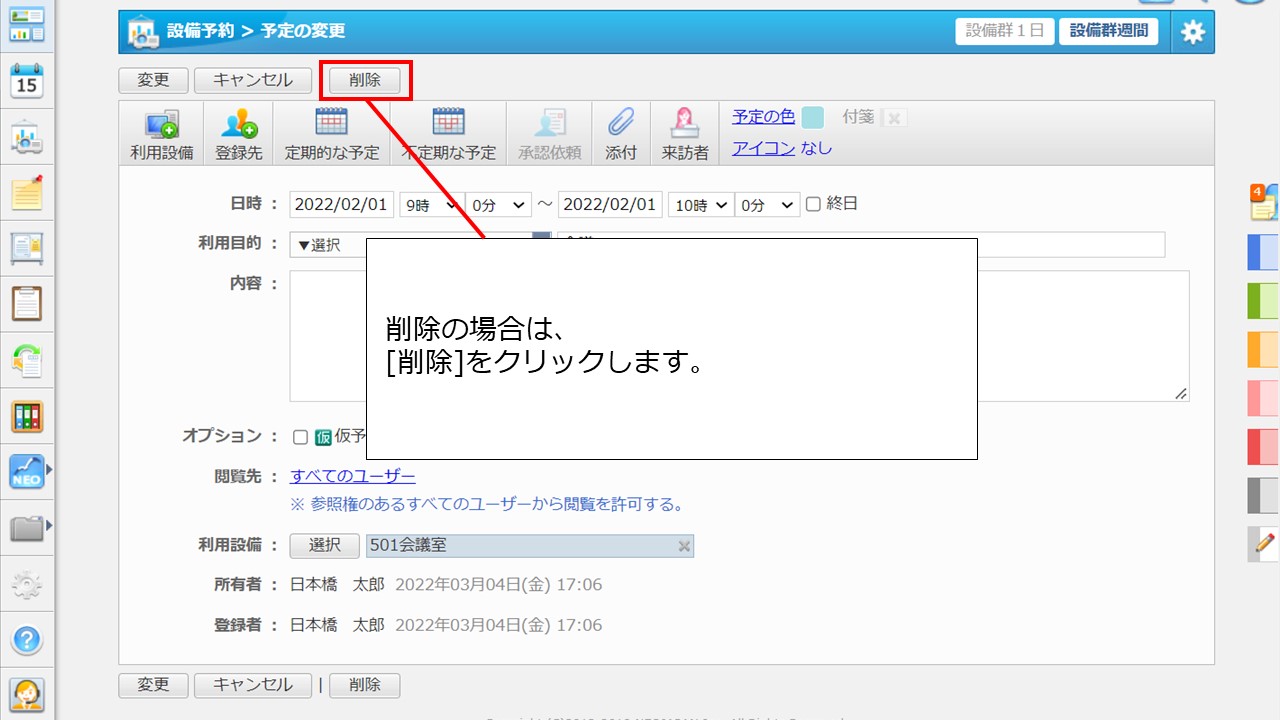The image size is (1280, 720).
Task: Click the 所有者 name 日本橋 太郎
Action: 337,584
